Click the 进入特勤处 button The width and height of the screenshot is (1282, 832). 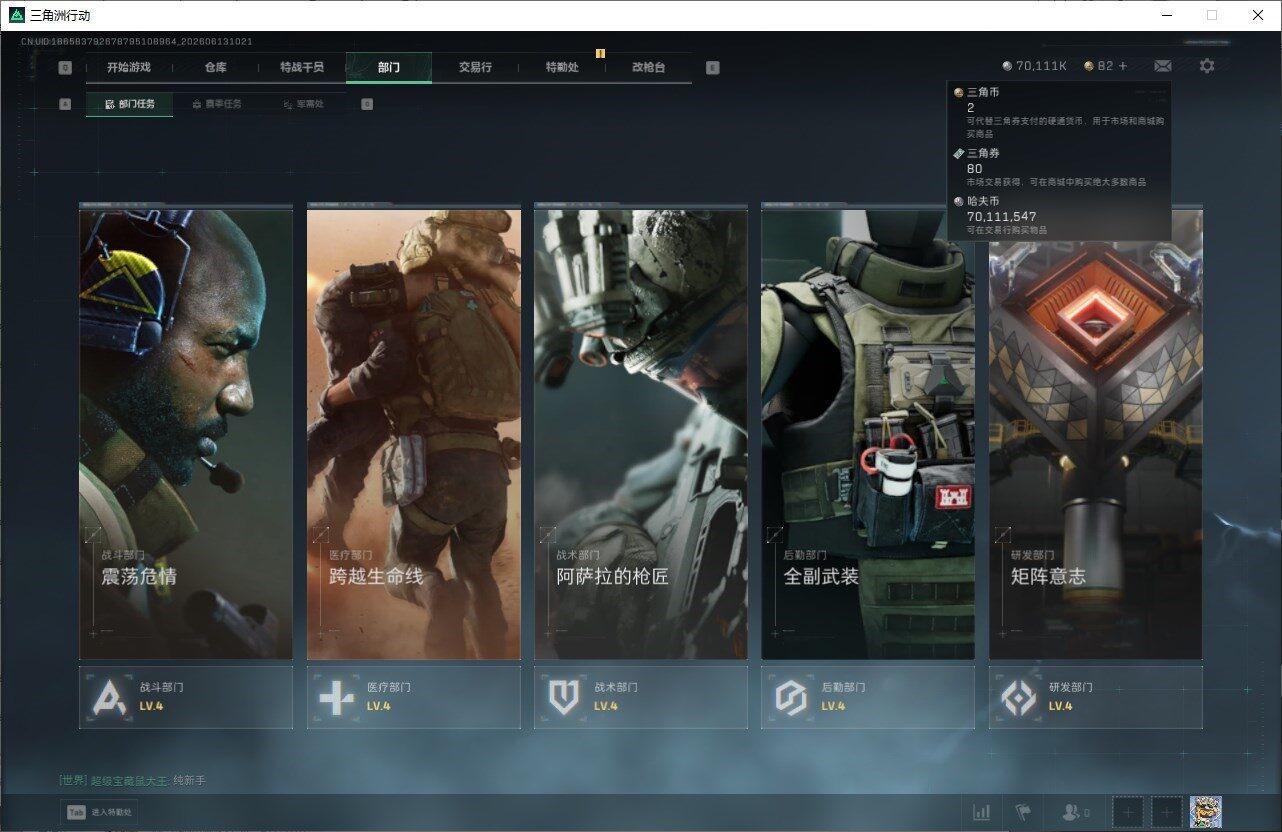tap(99, 813)
